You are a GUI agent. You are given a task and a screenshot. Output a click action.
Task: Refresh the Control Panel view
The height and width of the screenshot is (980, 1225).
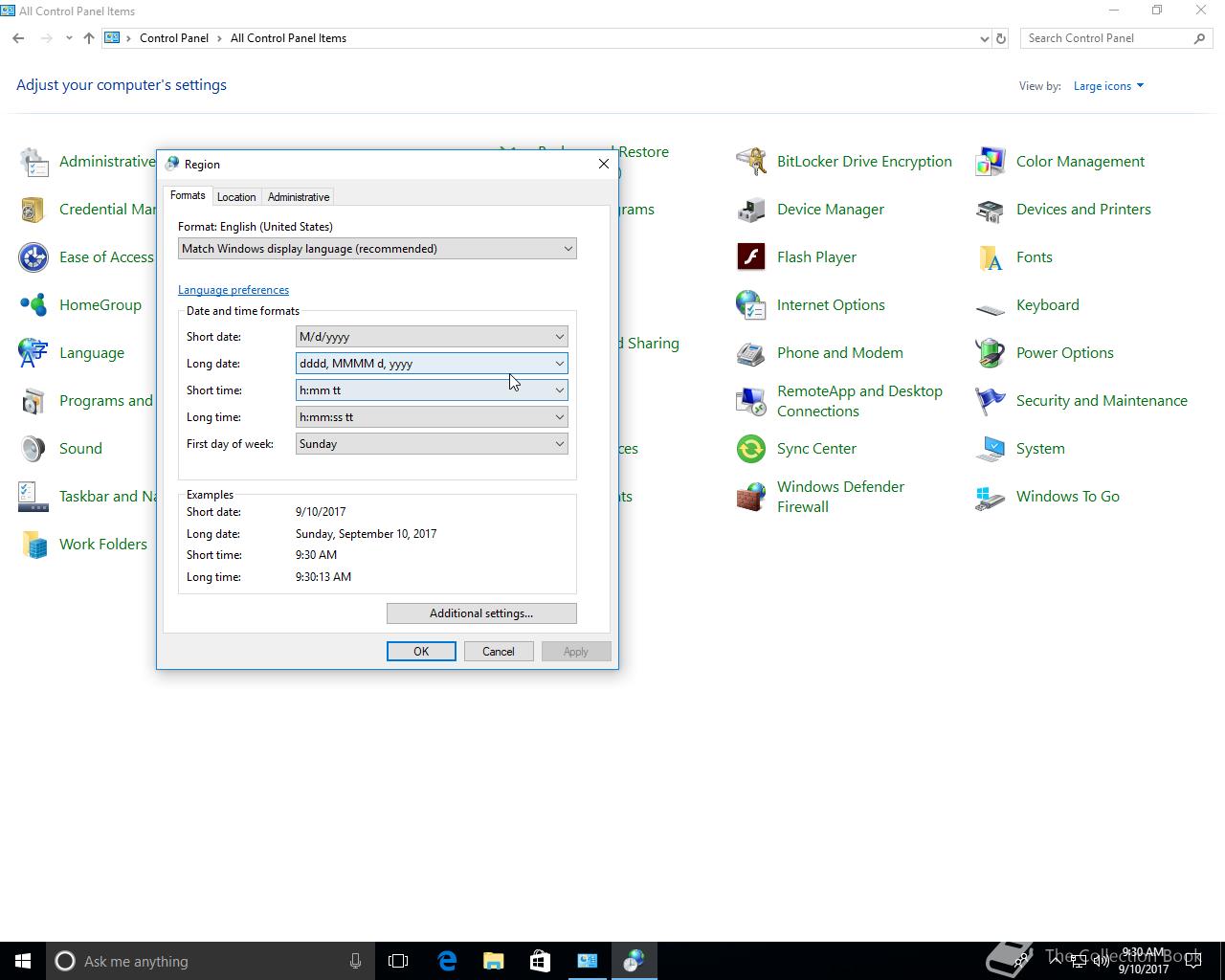1001,38
